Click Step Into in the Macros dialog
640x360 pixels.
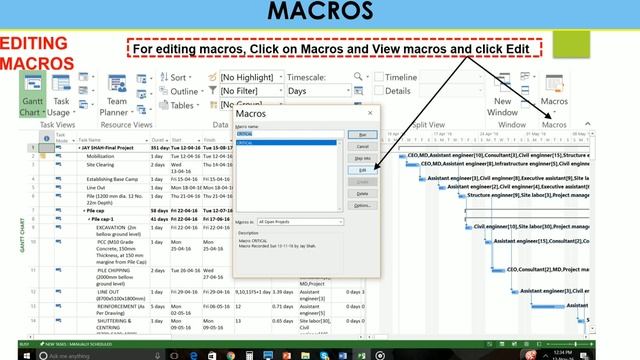tap(362, 158)
